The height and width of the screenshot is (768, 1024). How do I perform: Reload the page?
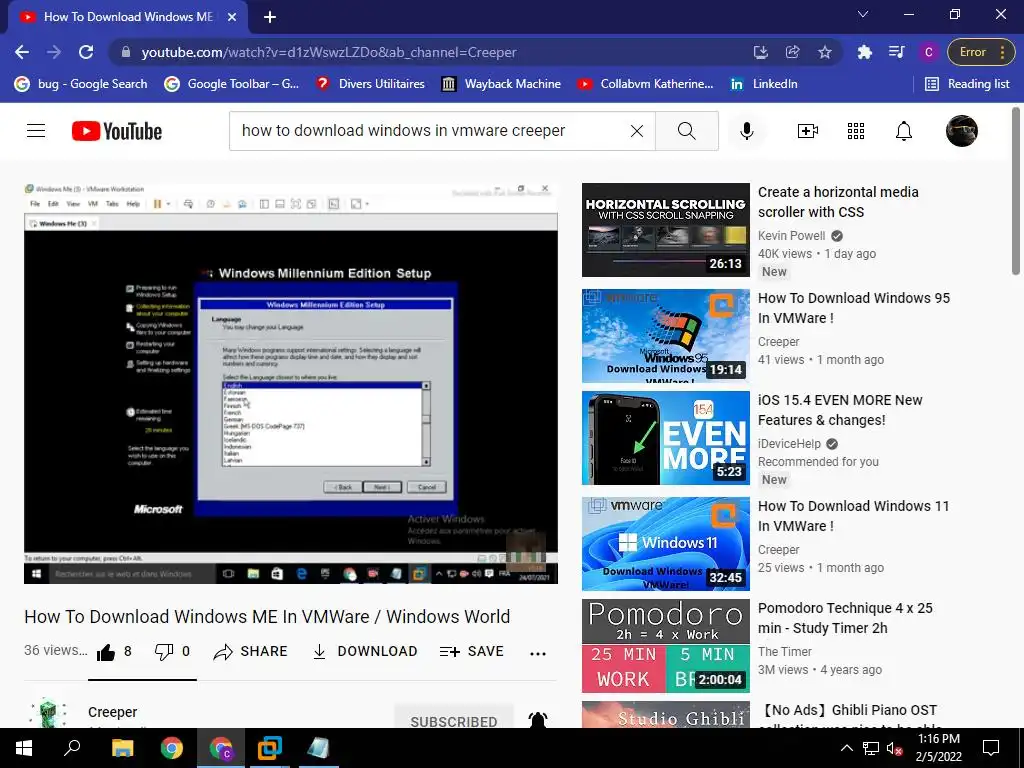(x=86, y=52)
